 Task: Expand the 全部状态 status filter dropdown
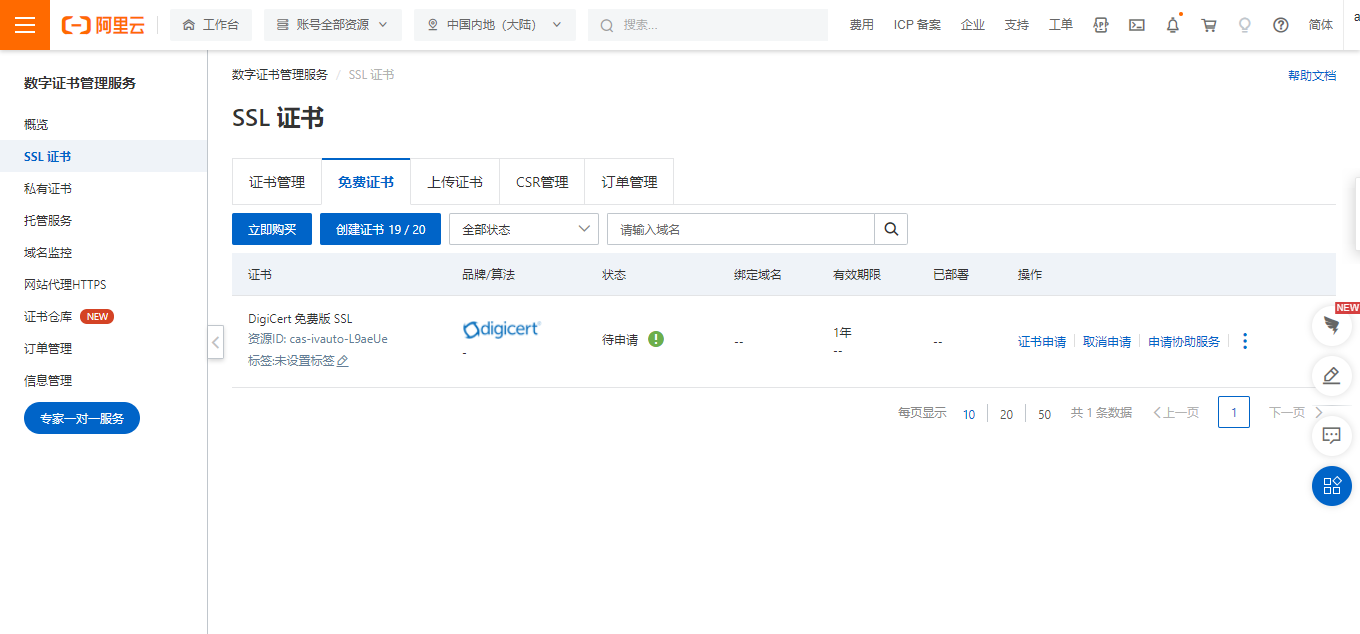[523, 229]
